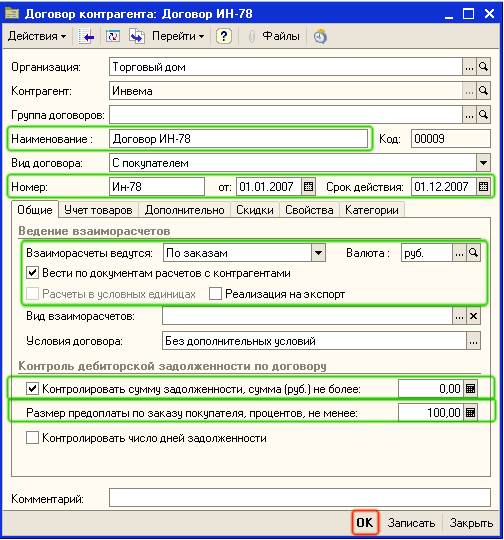
Task: Switch to the Свойства tab
Action: pyautogui.click(x=309, y=210)
